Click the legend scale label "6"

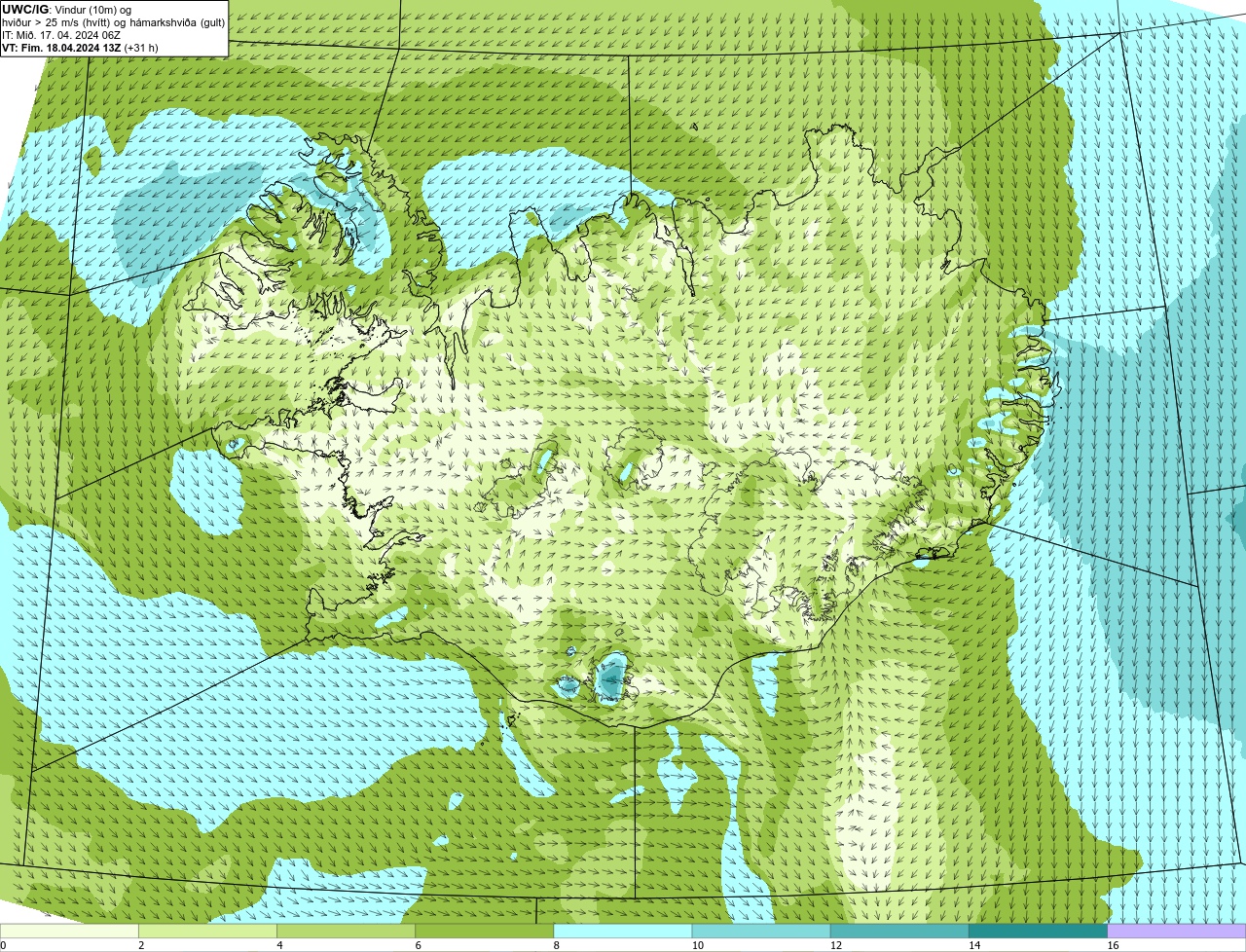(418, 945)
